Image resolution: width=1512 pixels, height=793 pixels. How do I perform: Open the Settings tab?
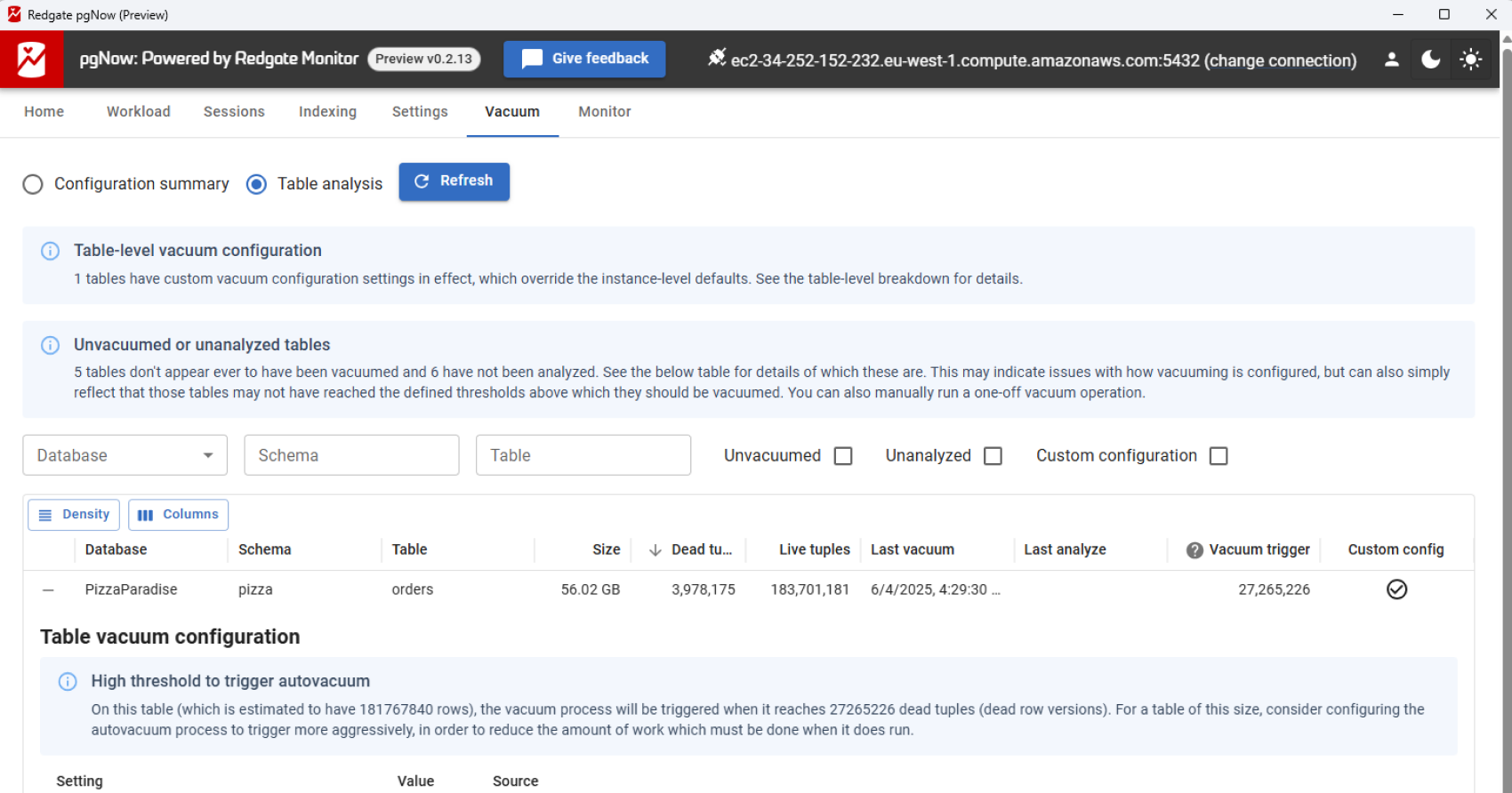[x=420, y=112]
